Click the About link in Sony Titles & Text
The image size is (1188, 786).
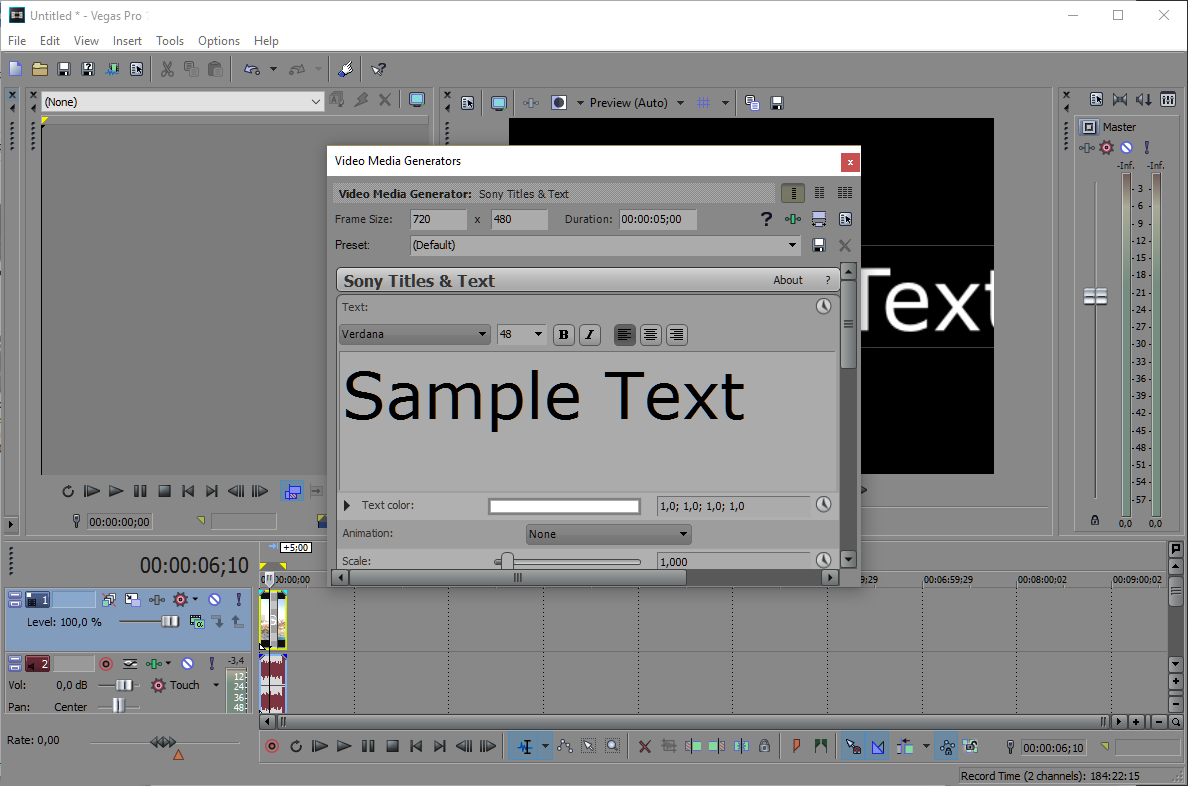(788, 280)
